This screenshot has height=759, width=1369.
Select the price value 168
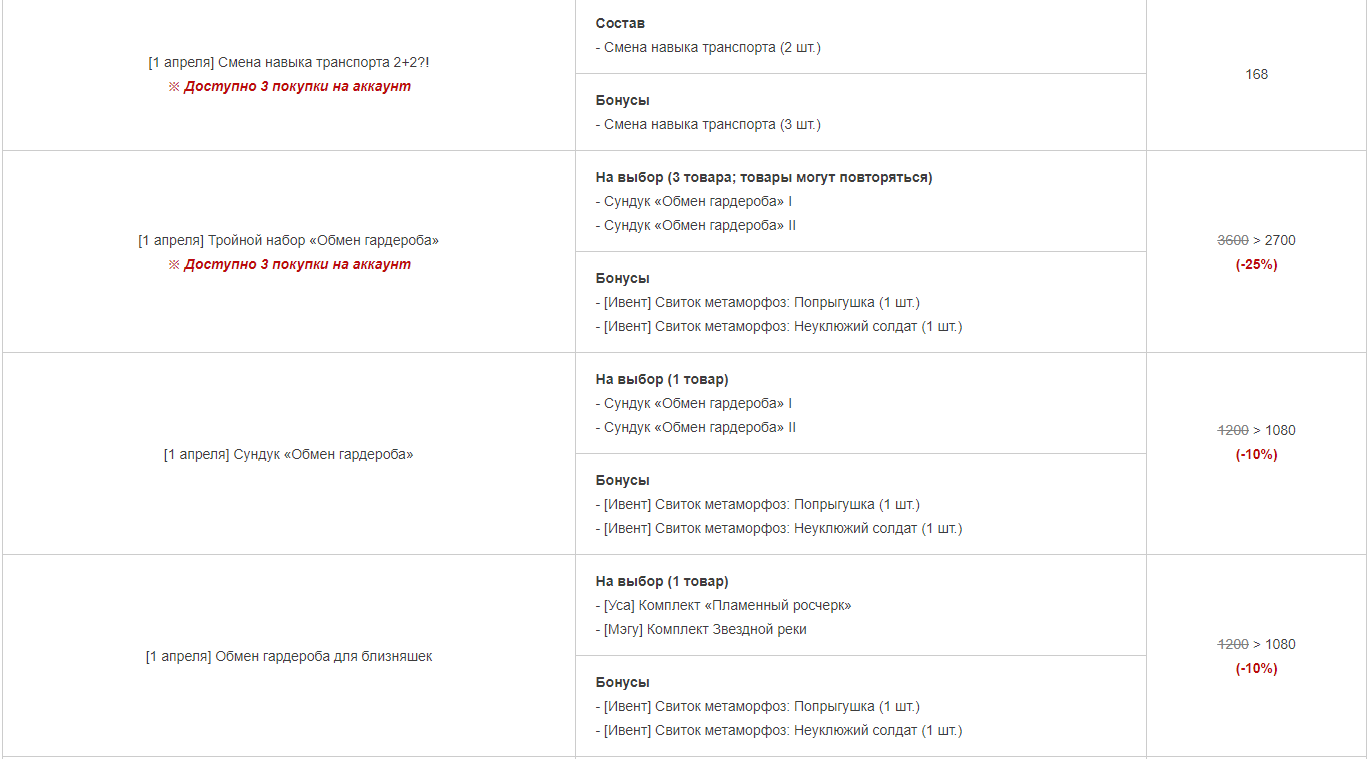1256,74
